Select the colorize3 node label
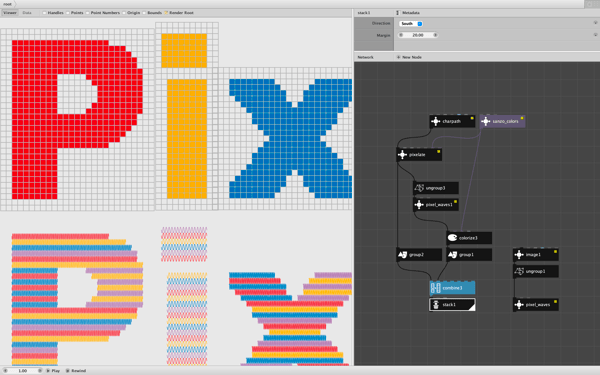This screenshot has width=600, height=375. (468, 238)
